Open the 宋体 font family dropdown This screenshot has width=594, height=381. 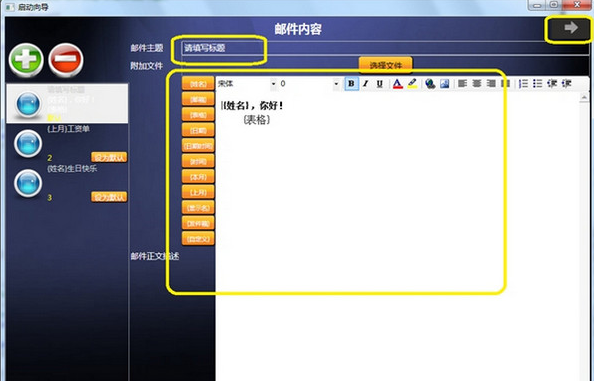coord(247,83)
